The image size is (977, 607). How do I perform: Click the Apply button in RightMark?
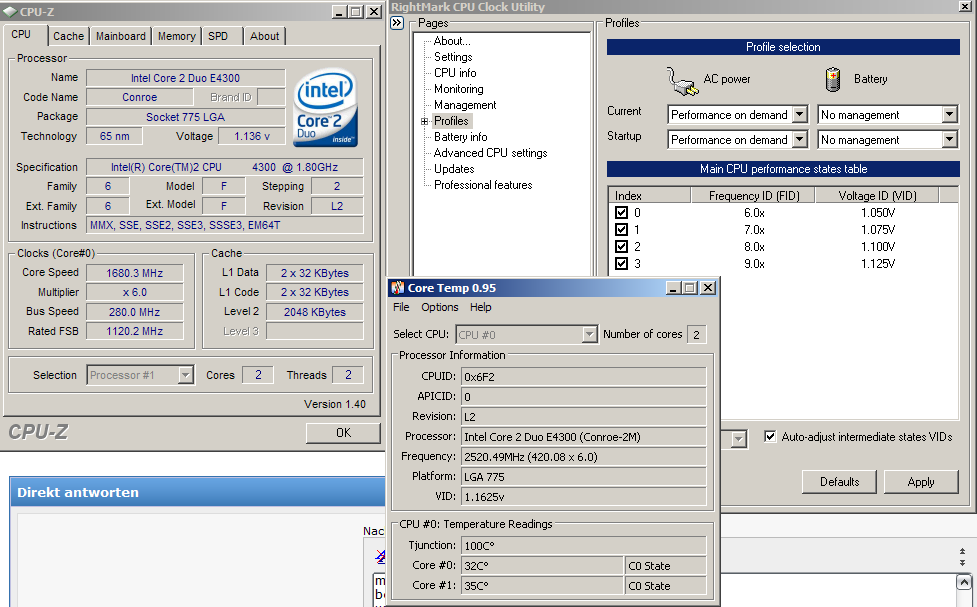(920, 482)
